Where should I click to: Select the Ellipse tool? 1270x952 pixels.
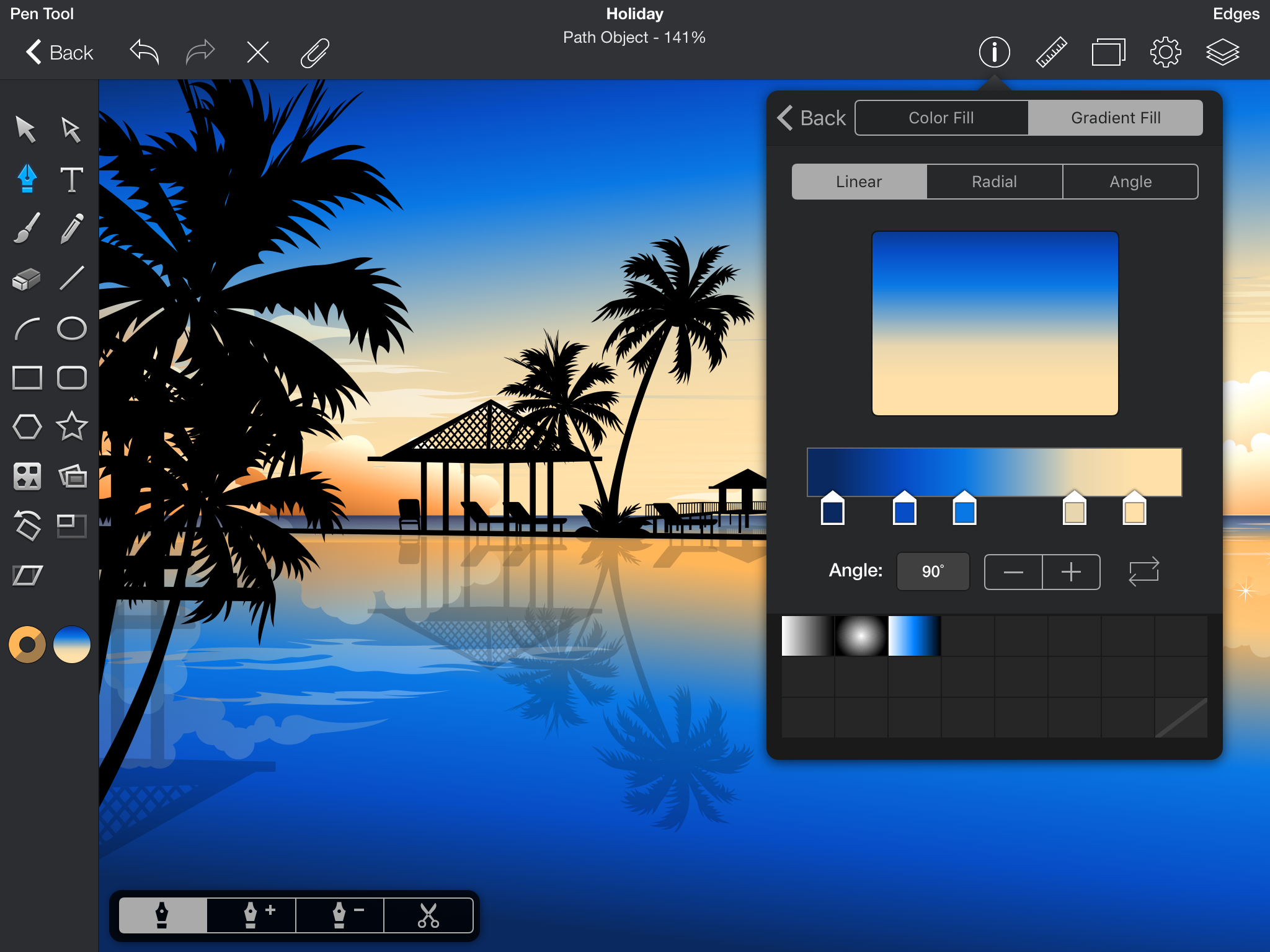71,327
